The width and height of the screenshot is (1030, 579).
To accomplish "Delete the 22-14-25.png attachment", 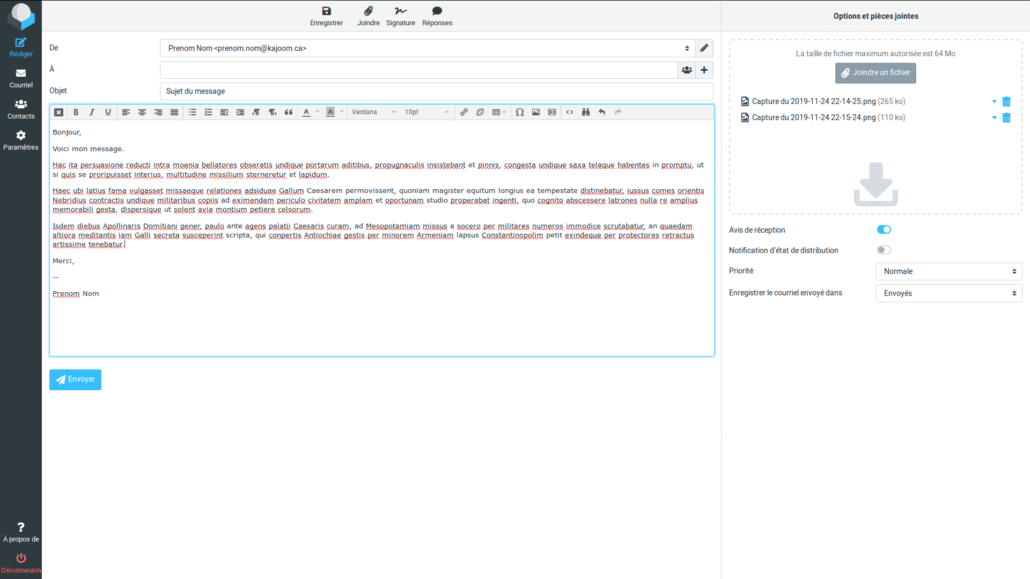I will 1006,101.
